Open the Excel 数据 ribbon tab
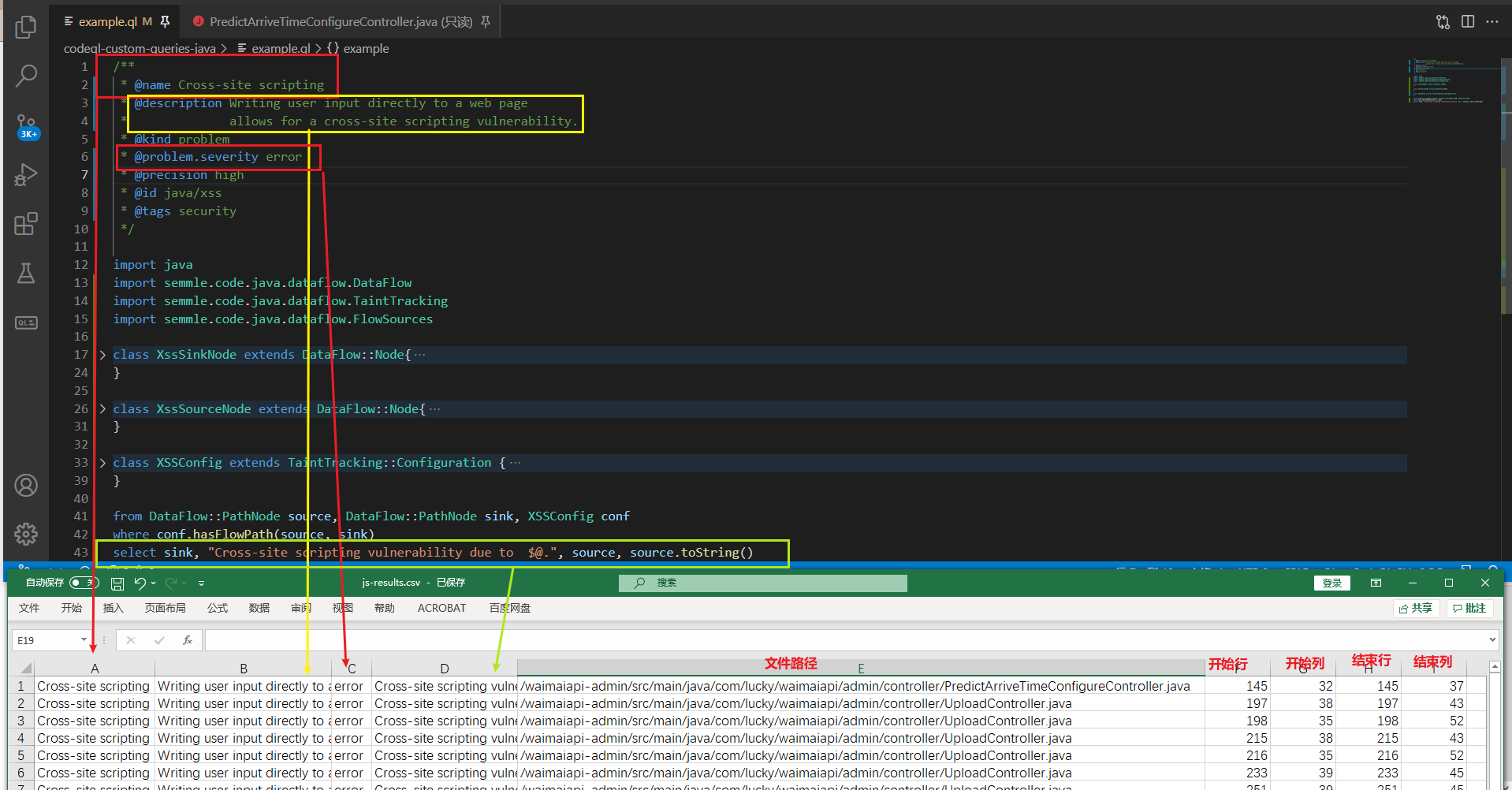Viewport: 1512px width, 790px height. coord(259,608)
